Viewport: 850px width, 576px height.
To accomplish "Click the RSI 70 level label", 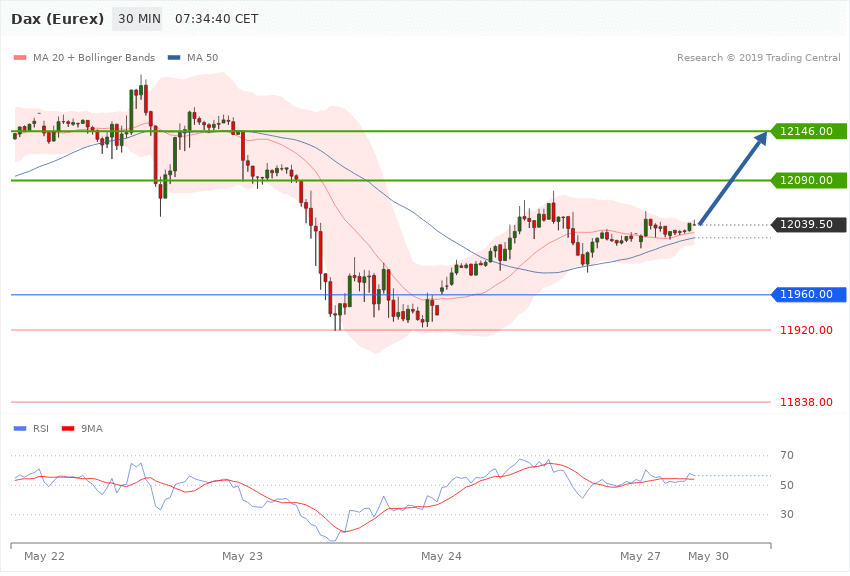I will pyautogui.click(x=787, y=455).
